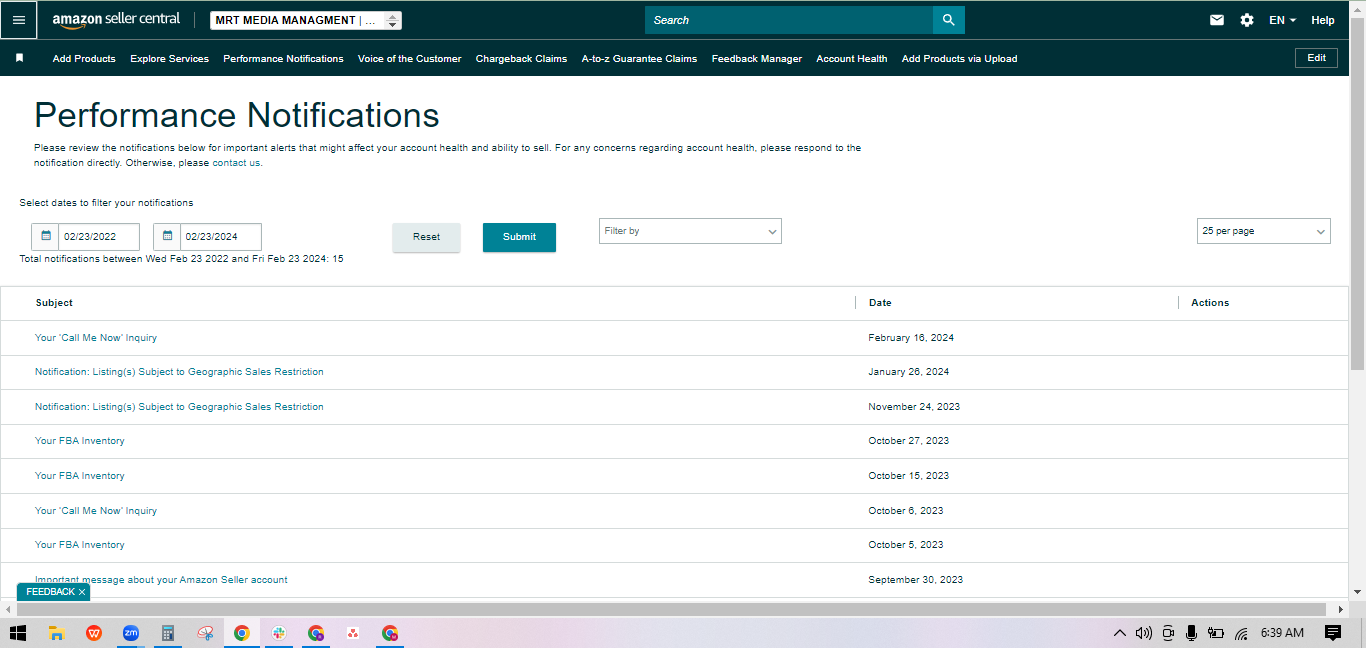Viewport: 1366px width, 648px height.
Task: Click the Date column header
Action: coord(880,303)
